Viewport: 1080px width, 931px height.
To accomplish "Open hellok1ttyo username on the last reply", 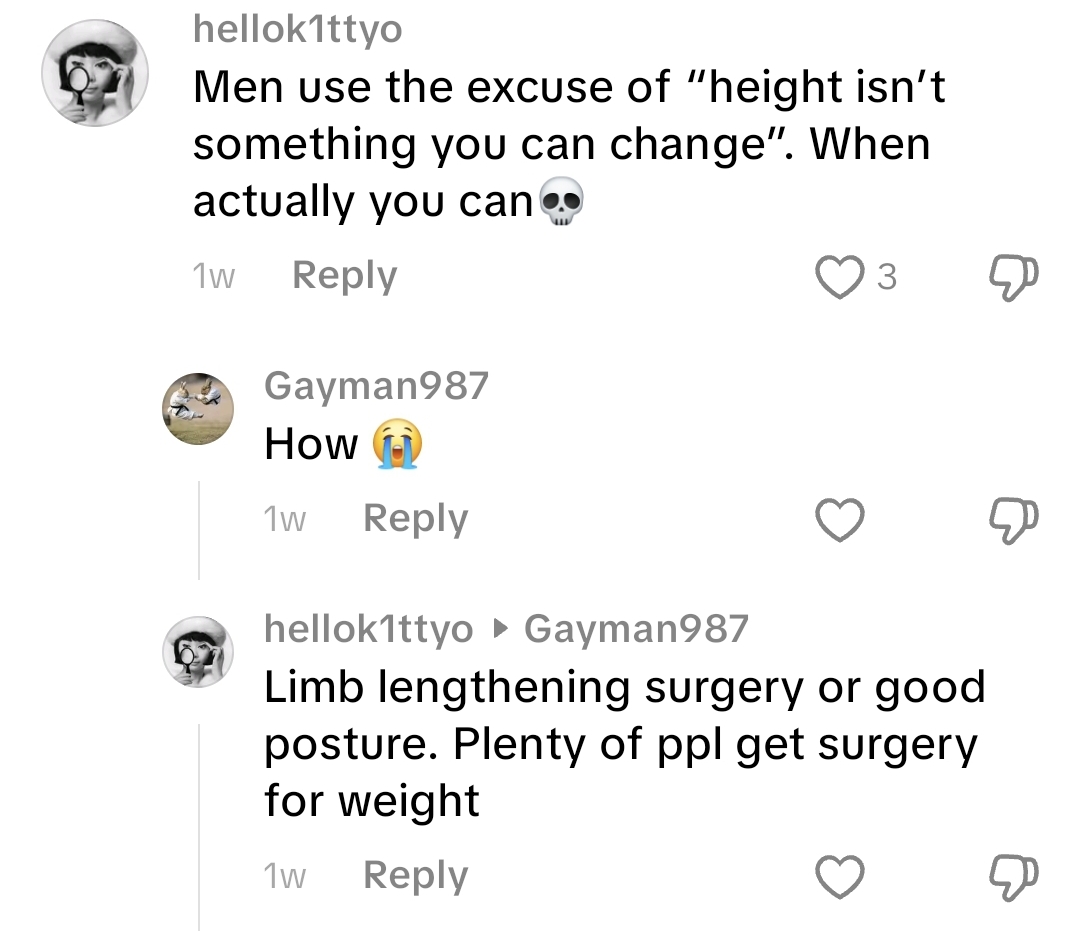I will pyautogui.click(x=368, y=629).
